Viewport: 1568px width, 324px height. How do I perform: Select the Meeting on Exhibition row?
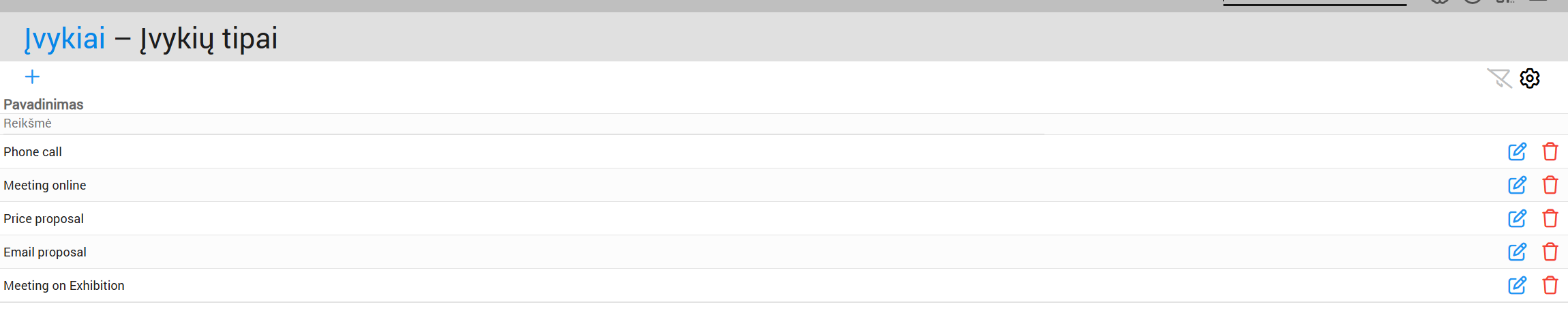click(64, 286)
